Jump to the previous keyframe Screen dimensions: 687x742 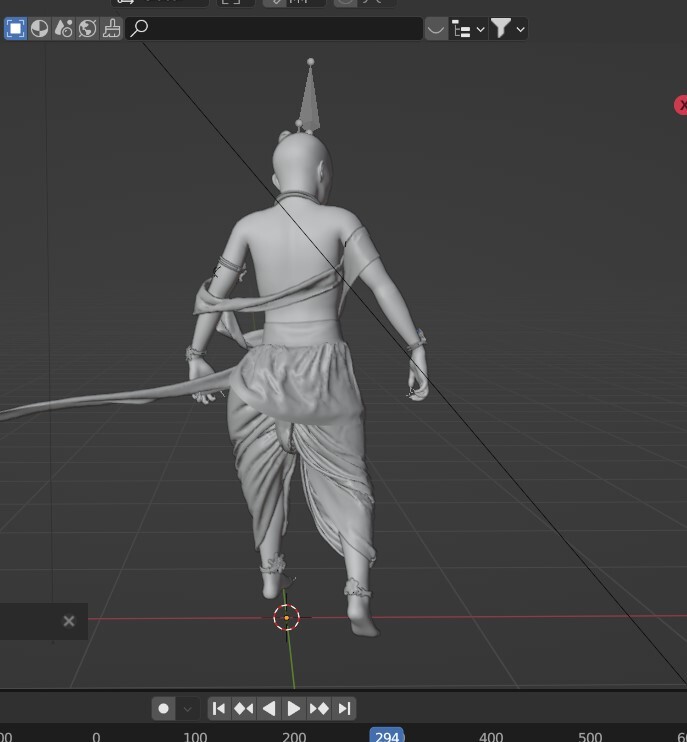pyautogui.click(x=244, y=708)
